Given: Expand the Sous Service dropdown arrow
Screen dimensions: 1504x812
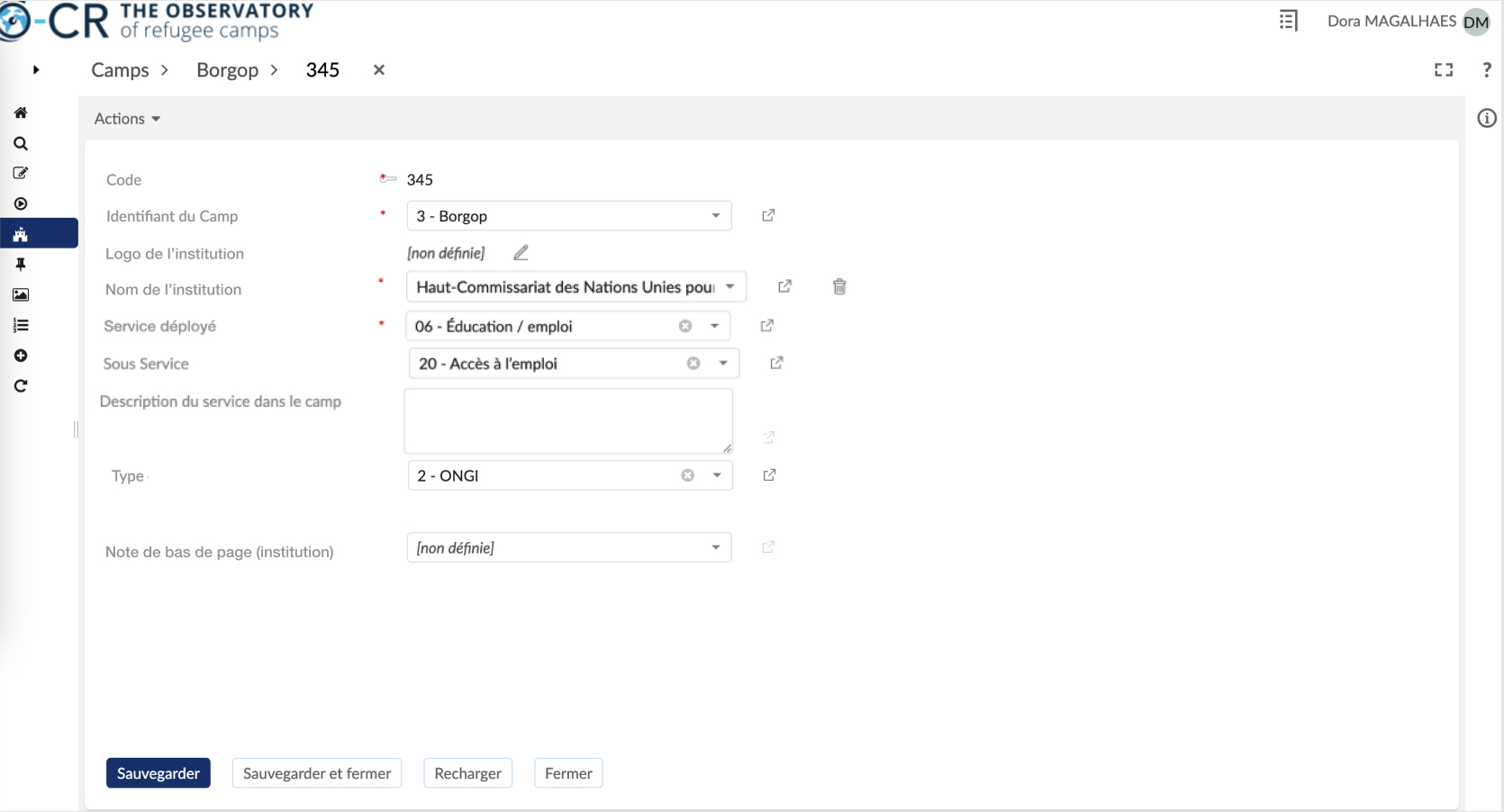Looking at the screenshot, I should pos(723,363).
